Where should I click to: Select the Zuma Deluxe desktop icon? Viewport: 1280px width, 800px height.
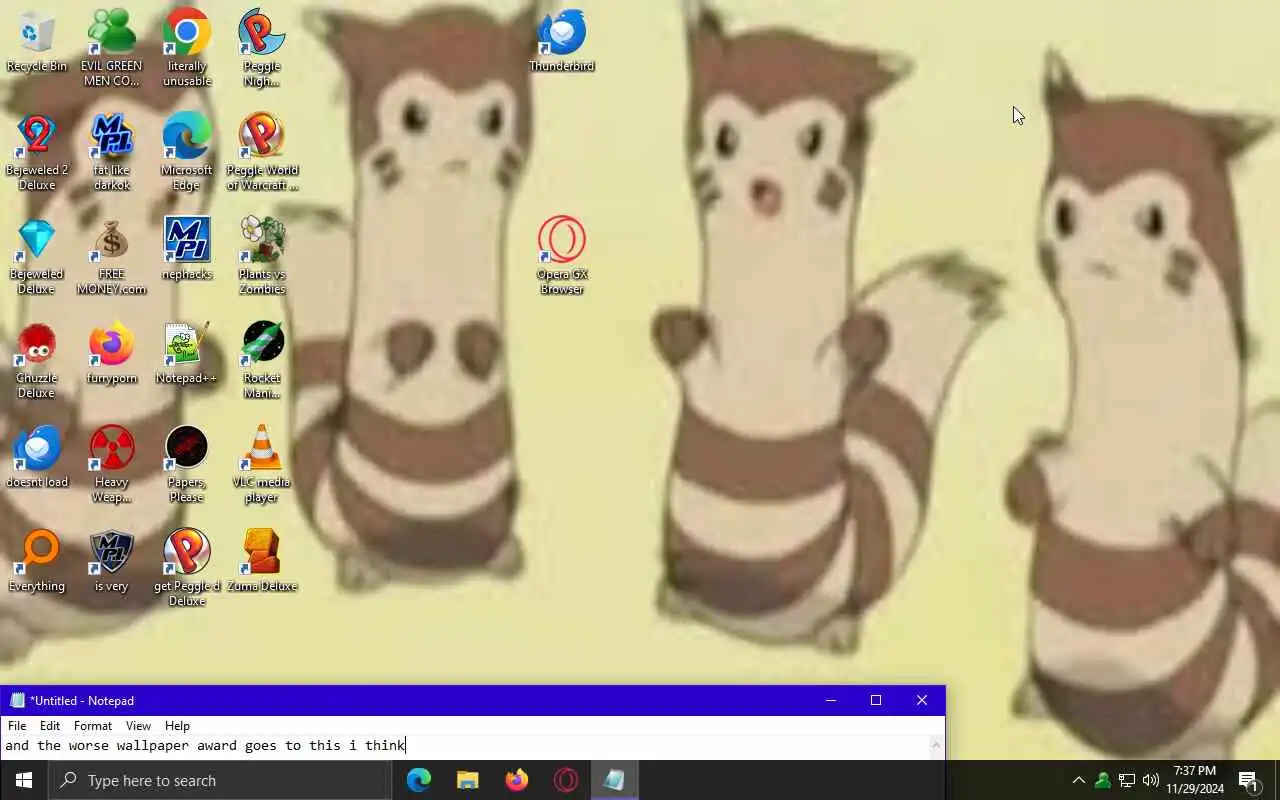(262, 560)
